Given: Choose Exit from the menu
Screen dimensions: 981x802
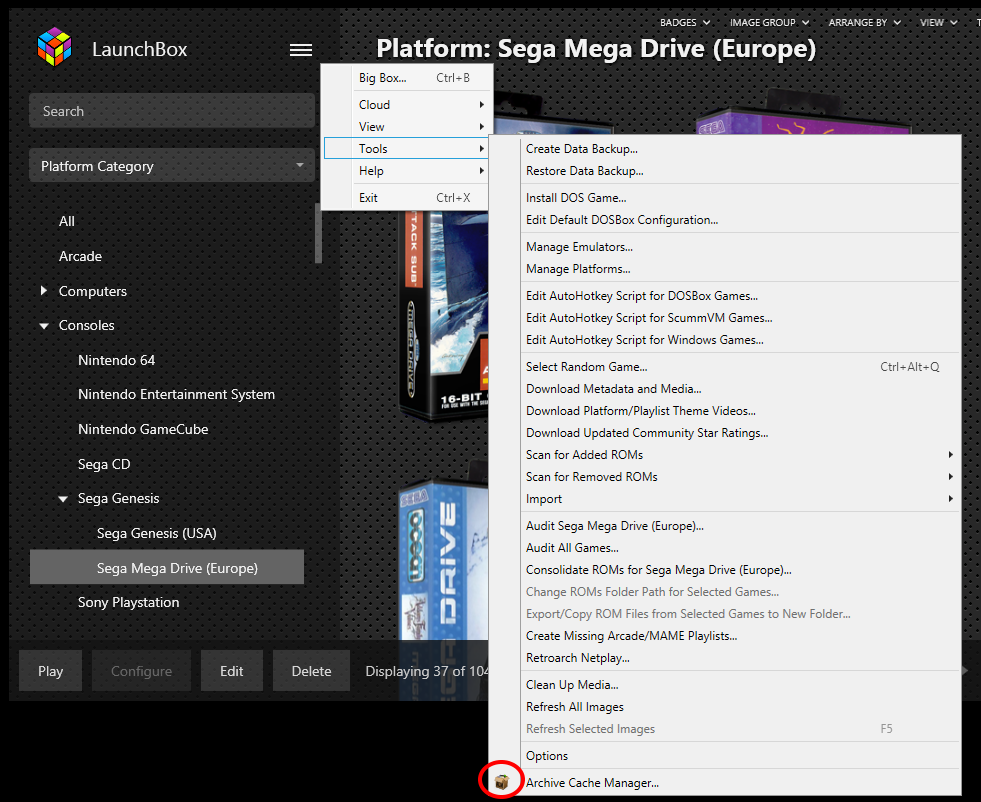Looking at the screenshot, I should 407,198.
